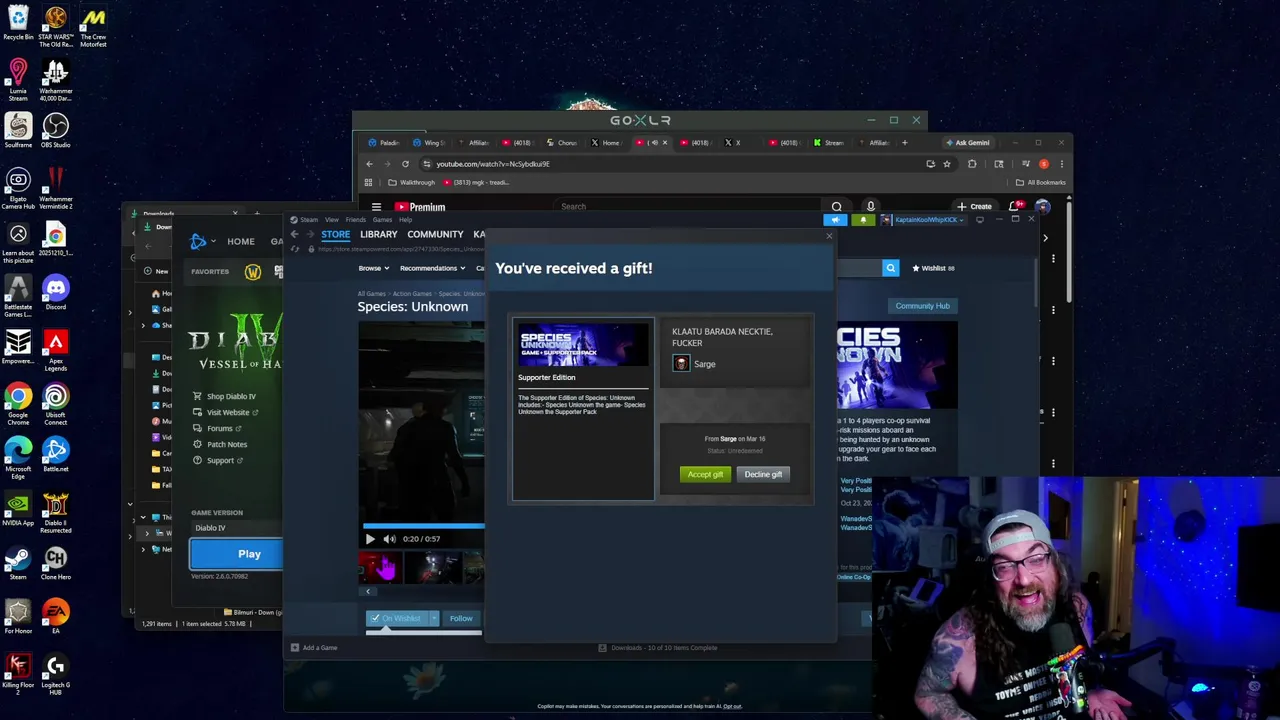Open the Help menu in Steam
The width and height of the screenshot is (1280, 720).
(405, 220)
